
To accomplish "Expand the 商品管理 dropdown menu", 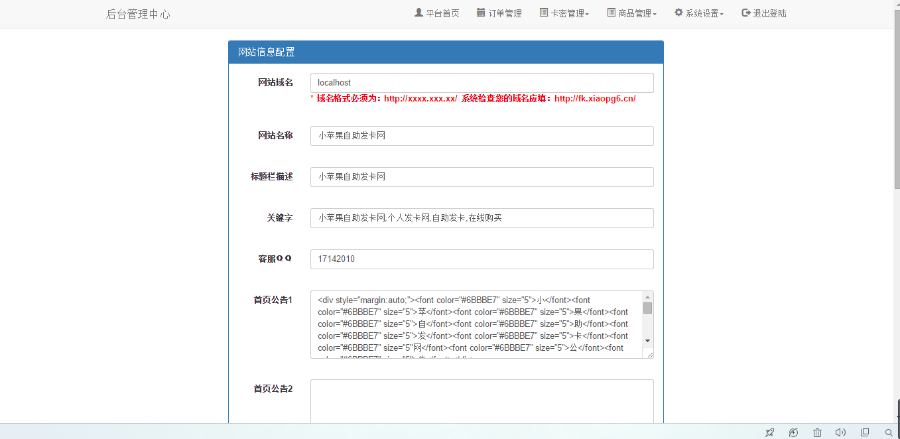I will (631, 13).
